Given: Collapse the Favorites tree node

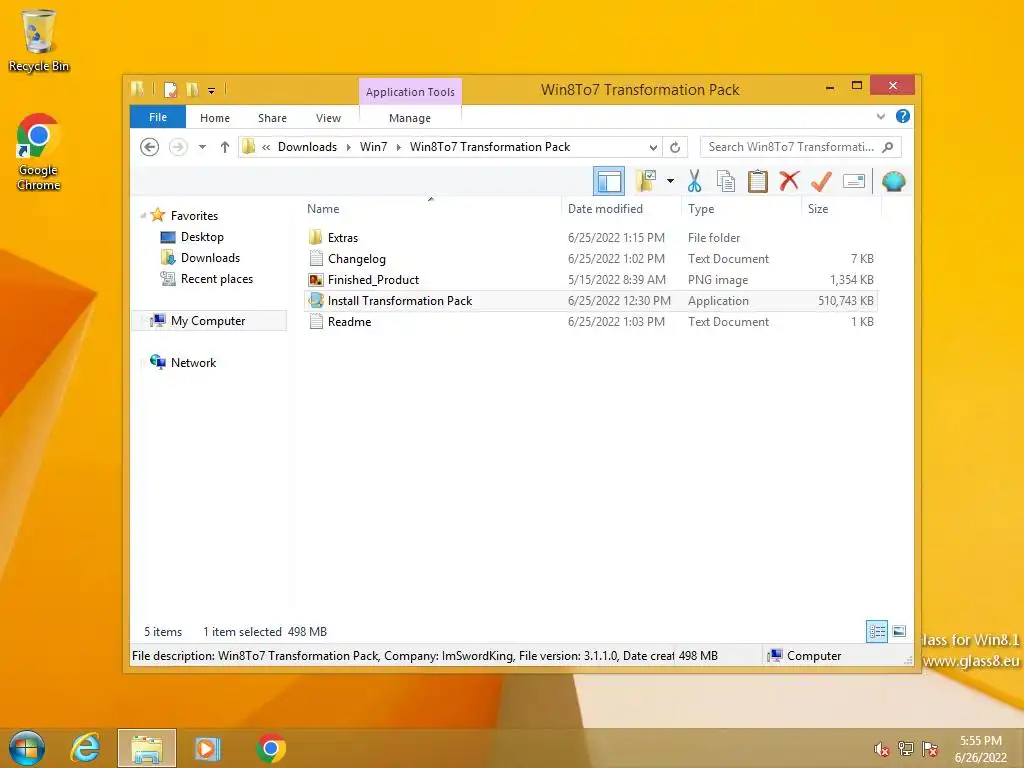Looking at the screenshot, I should point(143,216).
